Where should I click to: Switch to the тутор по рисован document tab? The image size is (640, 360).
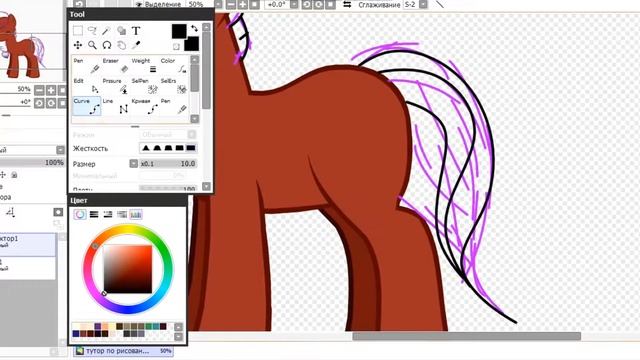[124, 351]
